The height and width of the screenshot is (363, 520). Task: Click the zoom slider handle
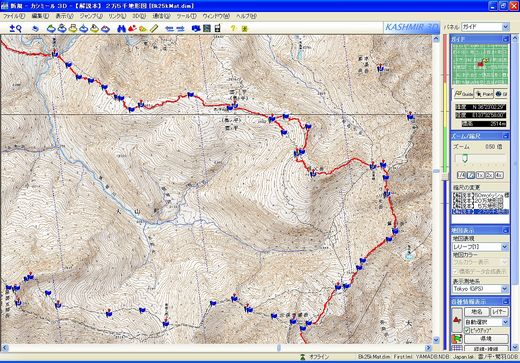pos(465,158)
